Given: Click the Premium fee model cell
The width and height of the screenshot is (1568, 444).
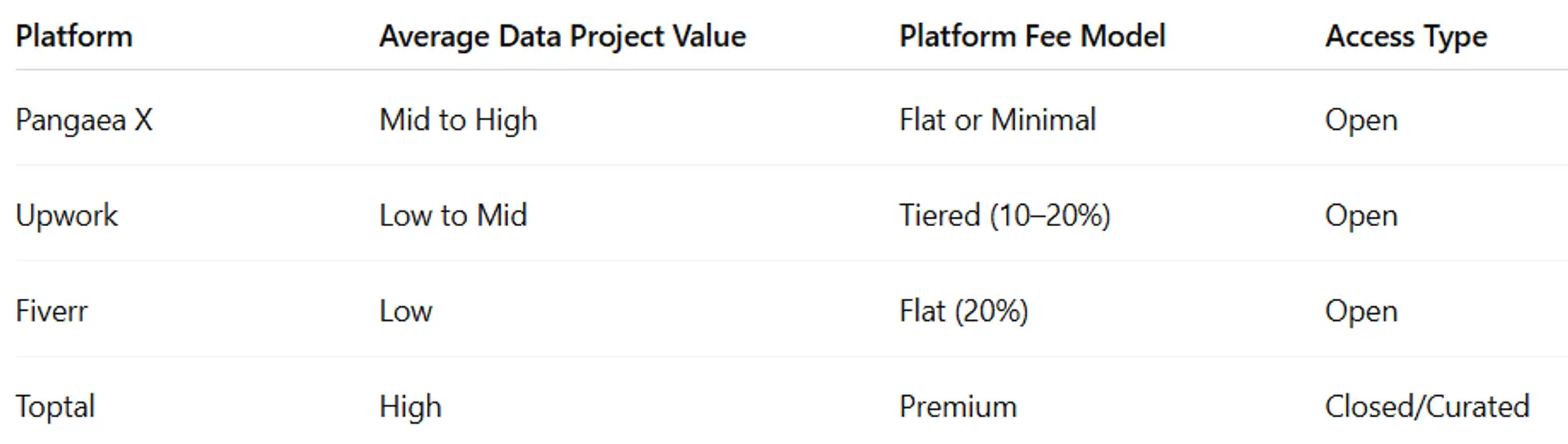Looking at the screenshot, I should point(958,406).
